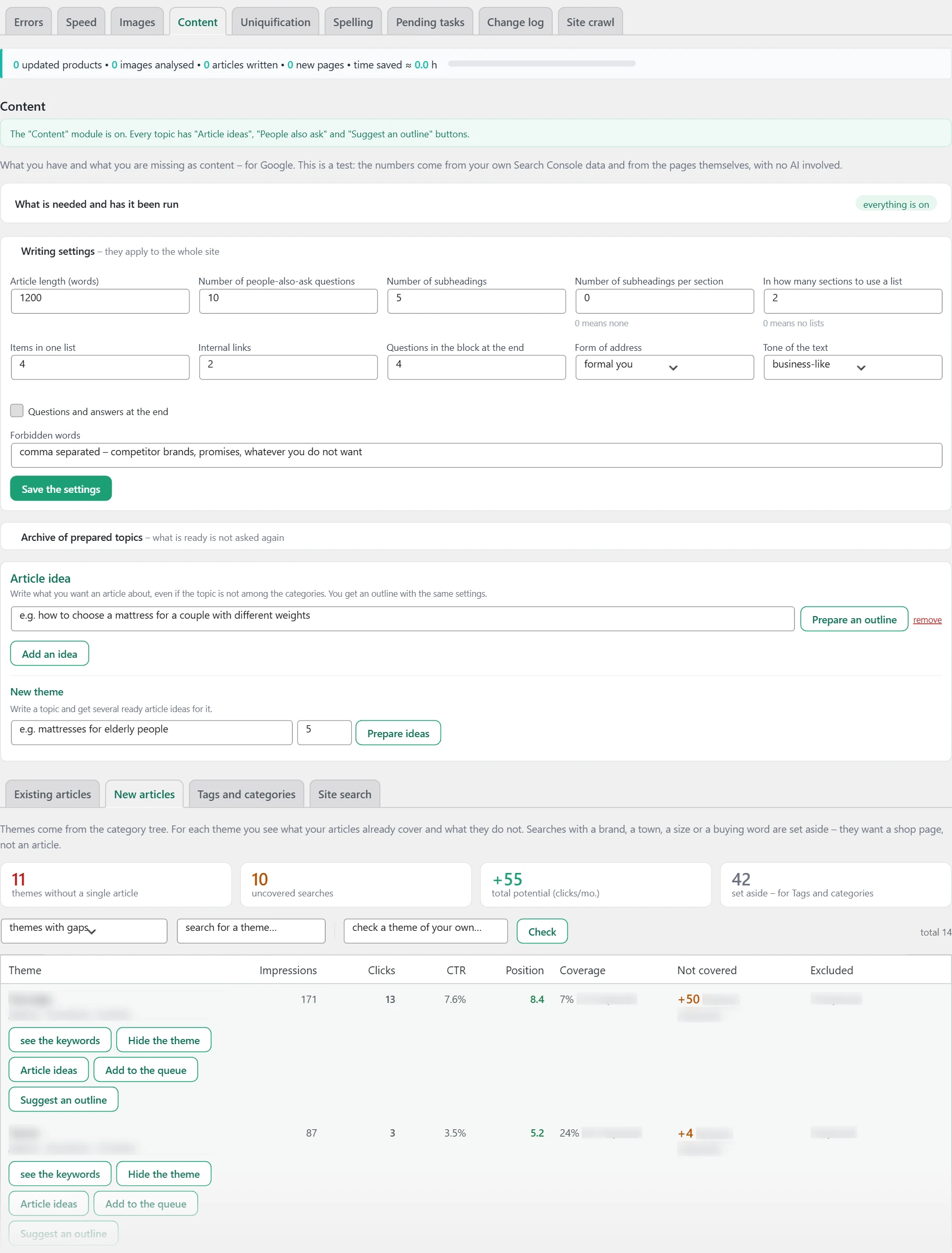Open the Pending tasks tab
Screen dimensions: 952x1253
(x=430, y=21)
